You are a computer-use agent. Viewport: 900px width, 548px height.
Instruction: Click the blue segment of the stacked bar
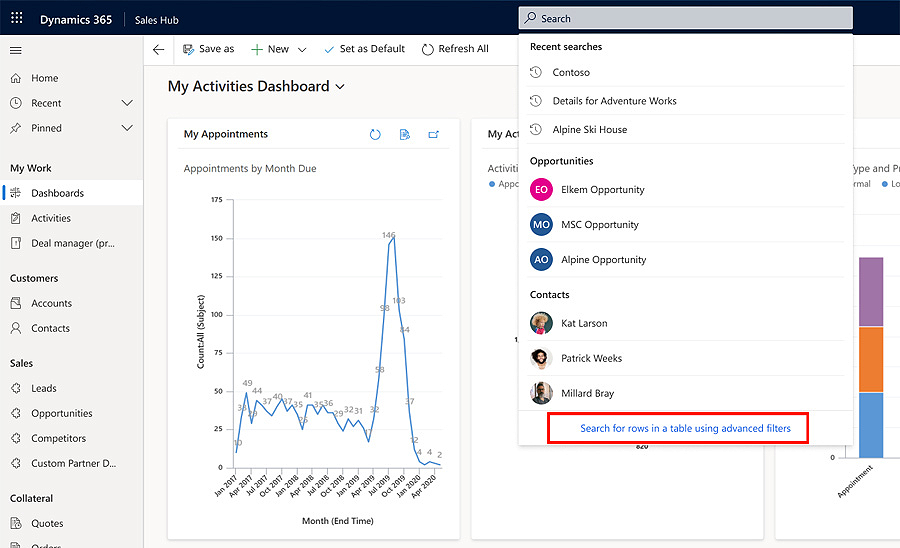(871, 425)
